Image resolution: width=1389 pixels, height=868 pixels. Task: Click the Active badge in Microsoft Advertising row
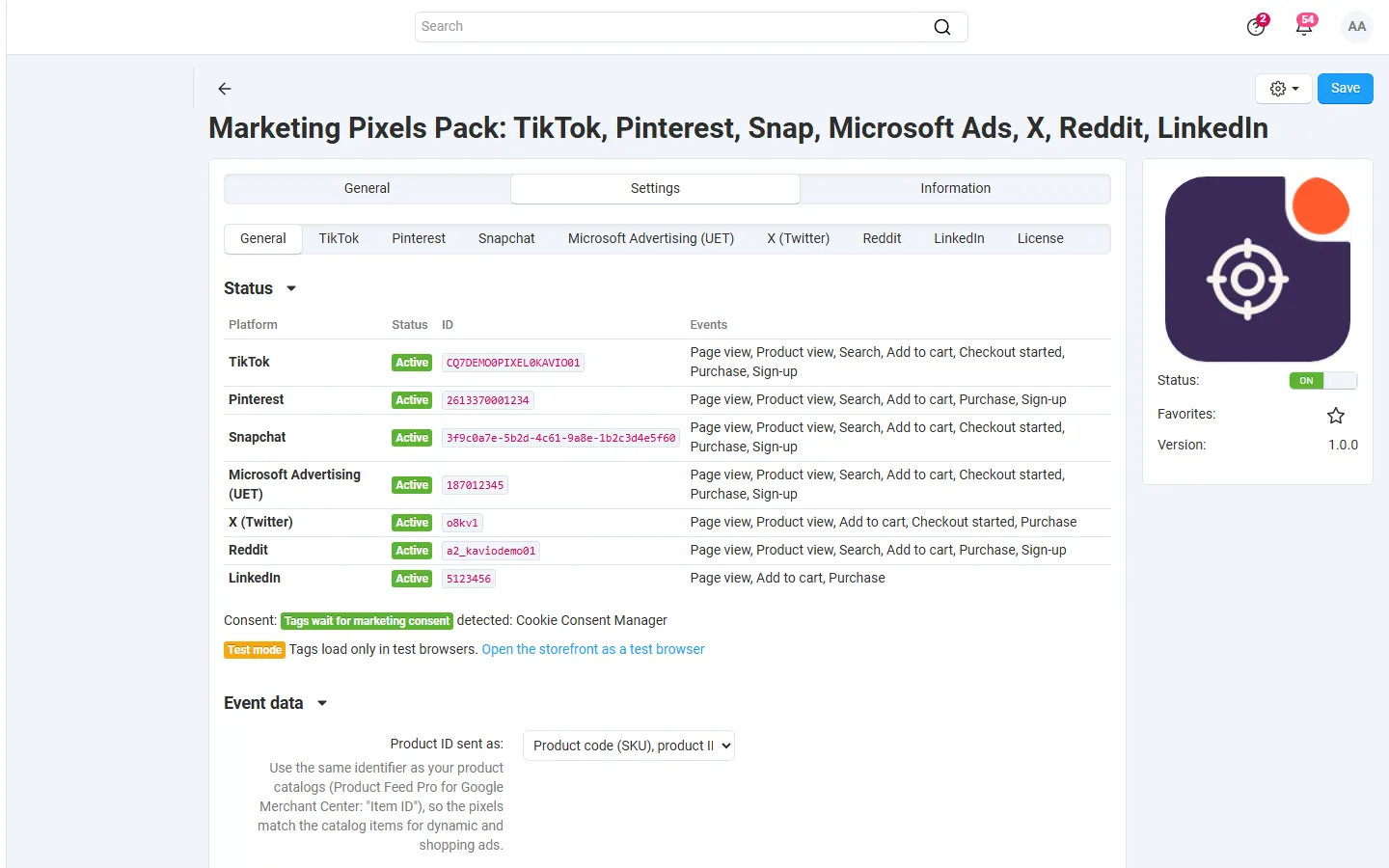[x=412, y=486]
